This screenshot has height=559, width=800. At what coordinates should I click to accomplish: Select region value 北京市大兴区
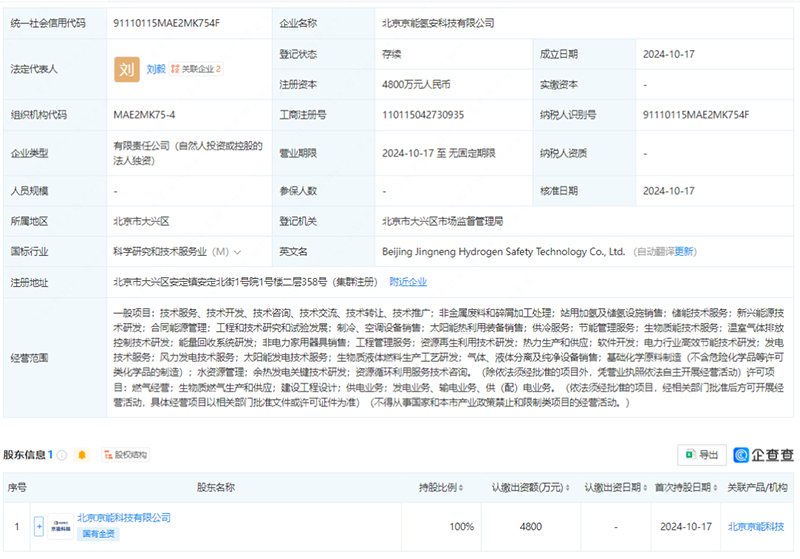141,221
